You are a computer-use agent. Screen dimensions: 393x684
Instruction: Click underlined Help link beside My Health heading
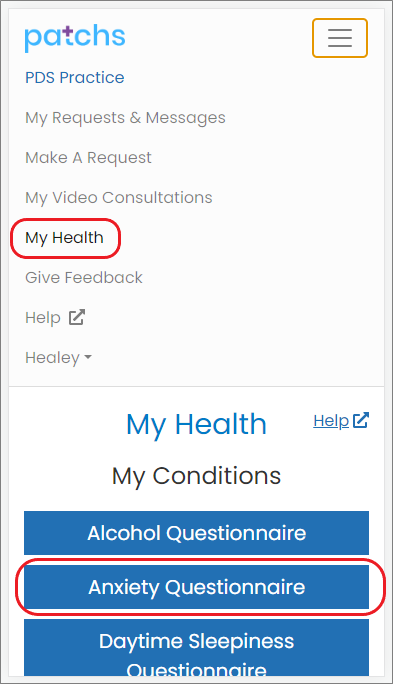[x=331, y=421]
